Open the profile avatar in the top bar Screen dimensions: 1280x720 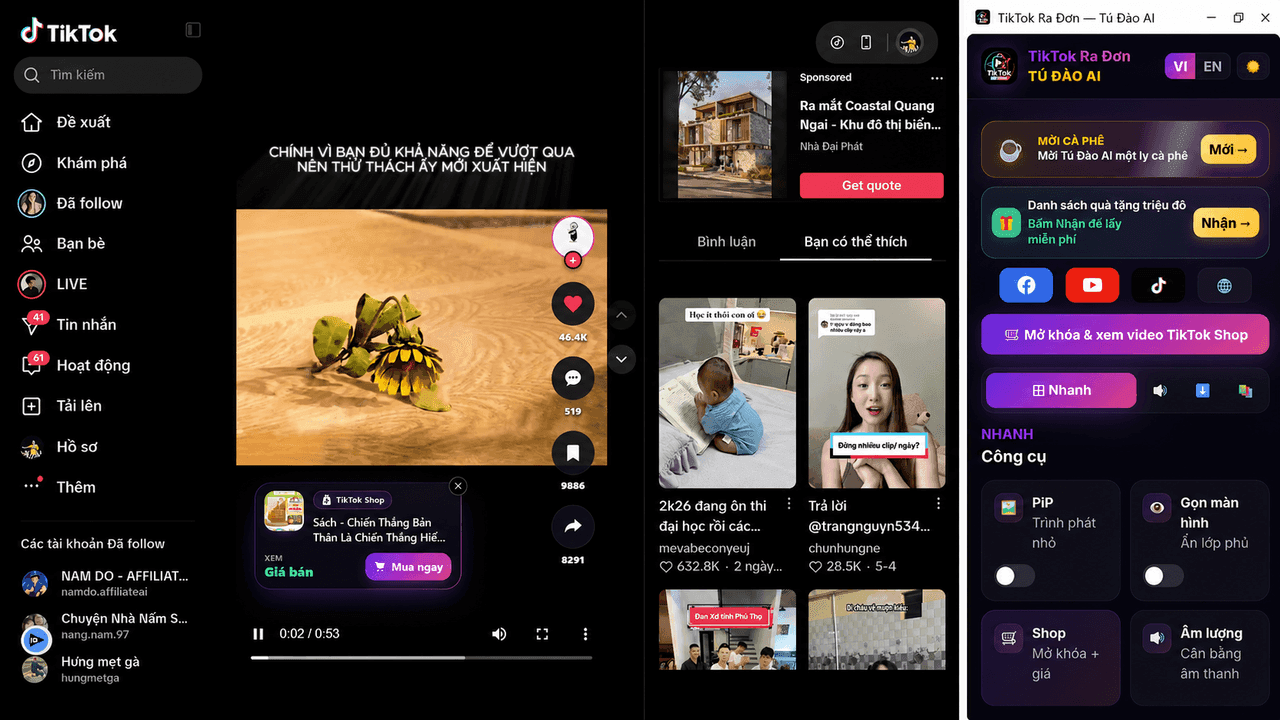pyautogui.click(x=909, y=42)
